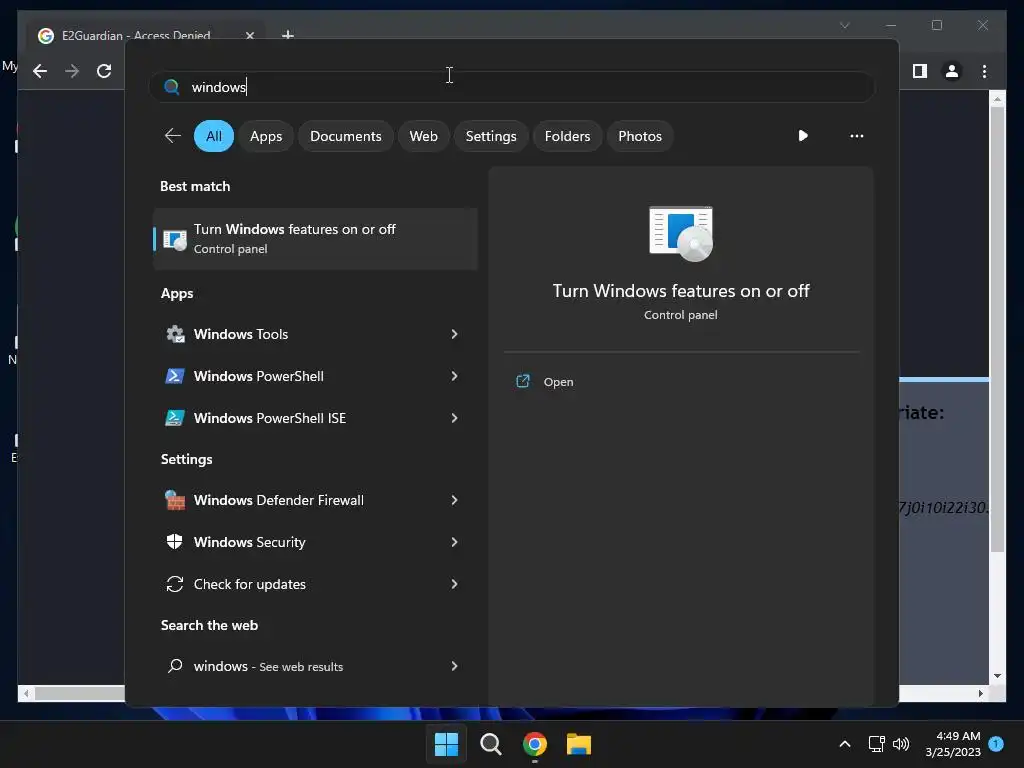Screen dimensions: 1024x768
Task: Click the Chrome scroll down arrow
Action: 997,676
